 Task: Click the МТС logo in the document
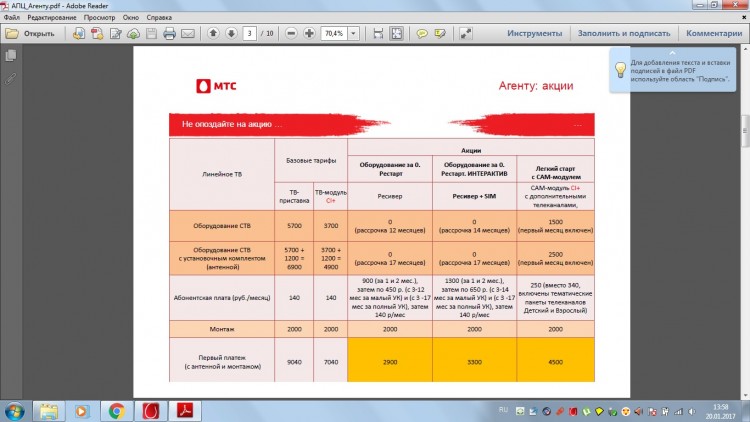216,86
